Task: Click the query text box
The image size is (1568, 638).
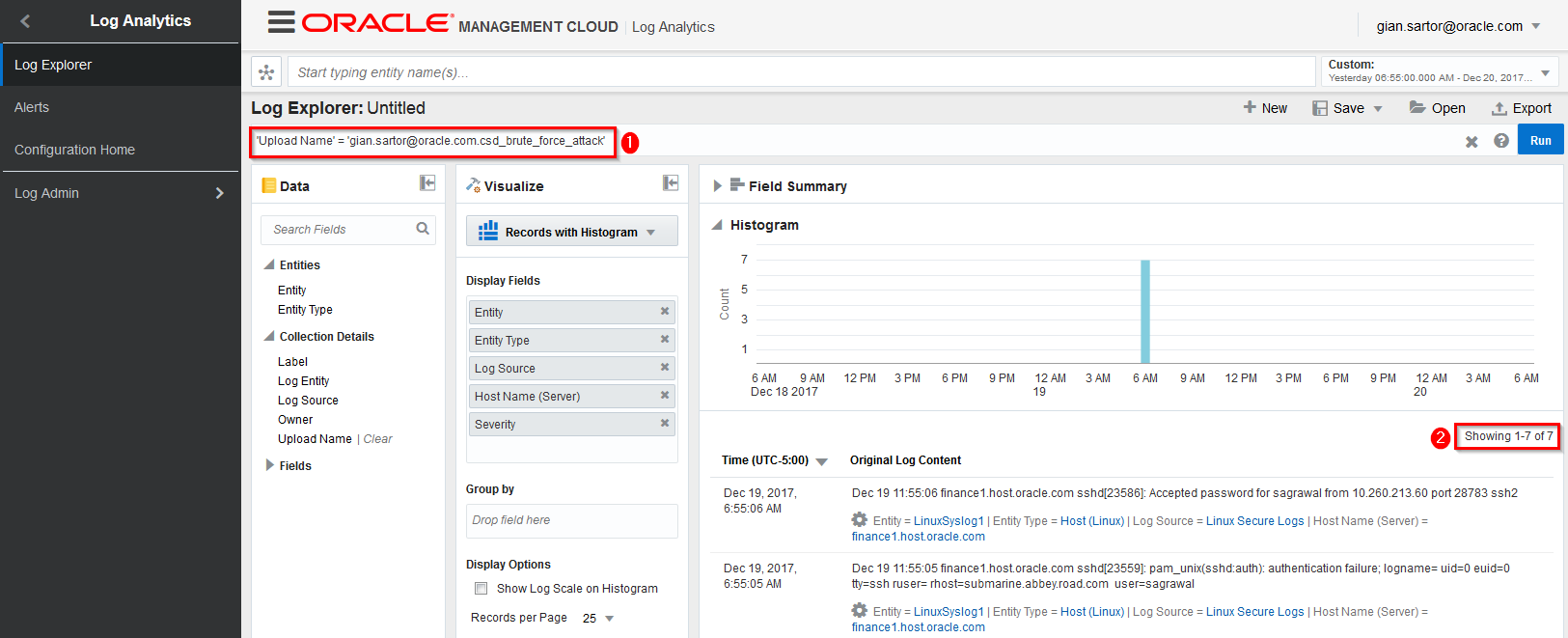Action: [433, 141]
